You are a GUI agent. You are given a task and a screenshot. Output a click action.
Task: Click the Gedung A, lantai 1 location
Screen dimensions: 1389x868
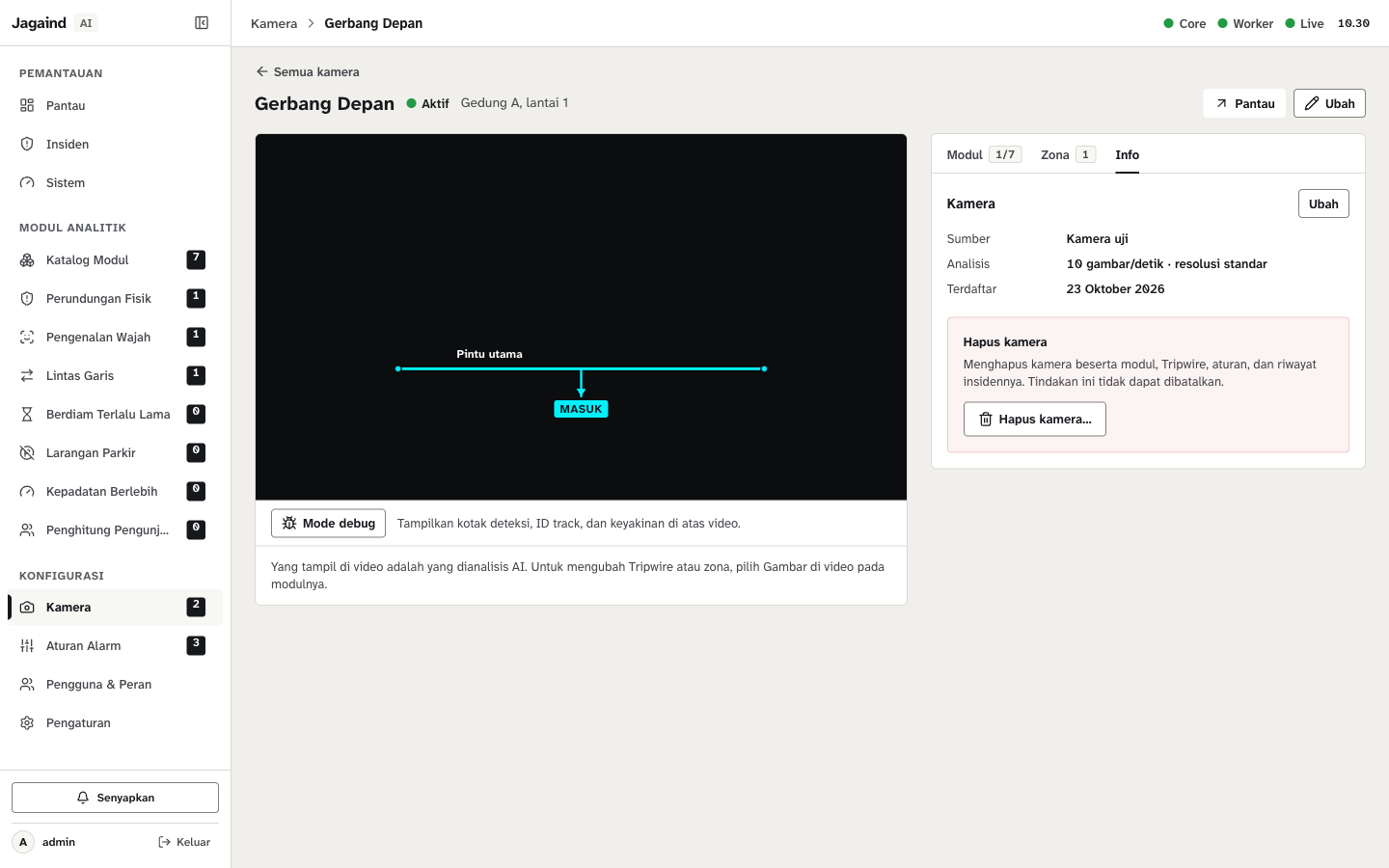point(514,102)
